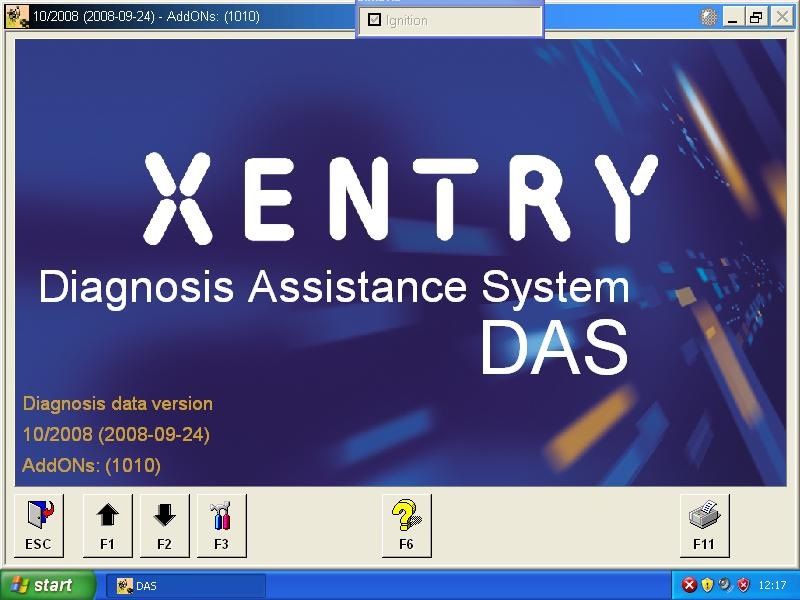Viewport: 800px width, 600px height.
Task: Click the large DAS splash text
Action: 555,347
